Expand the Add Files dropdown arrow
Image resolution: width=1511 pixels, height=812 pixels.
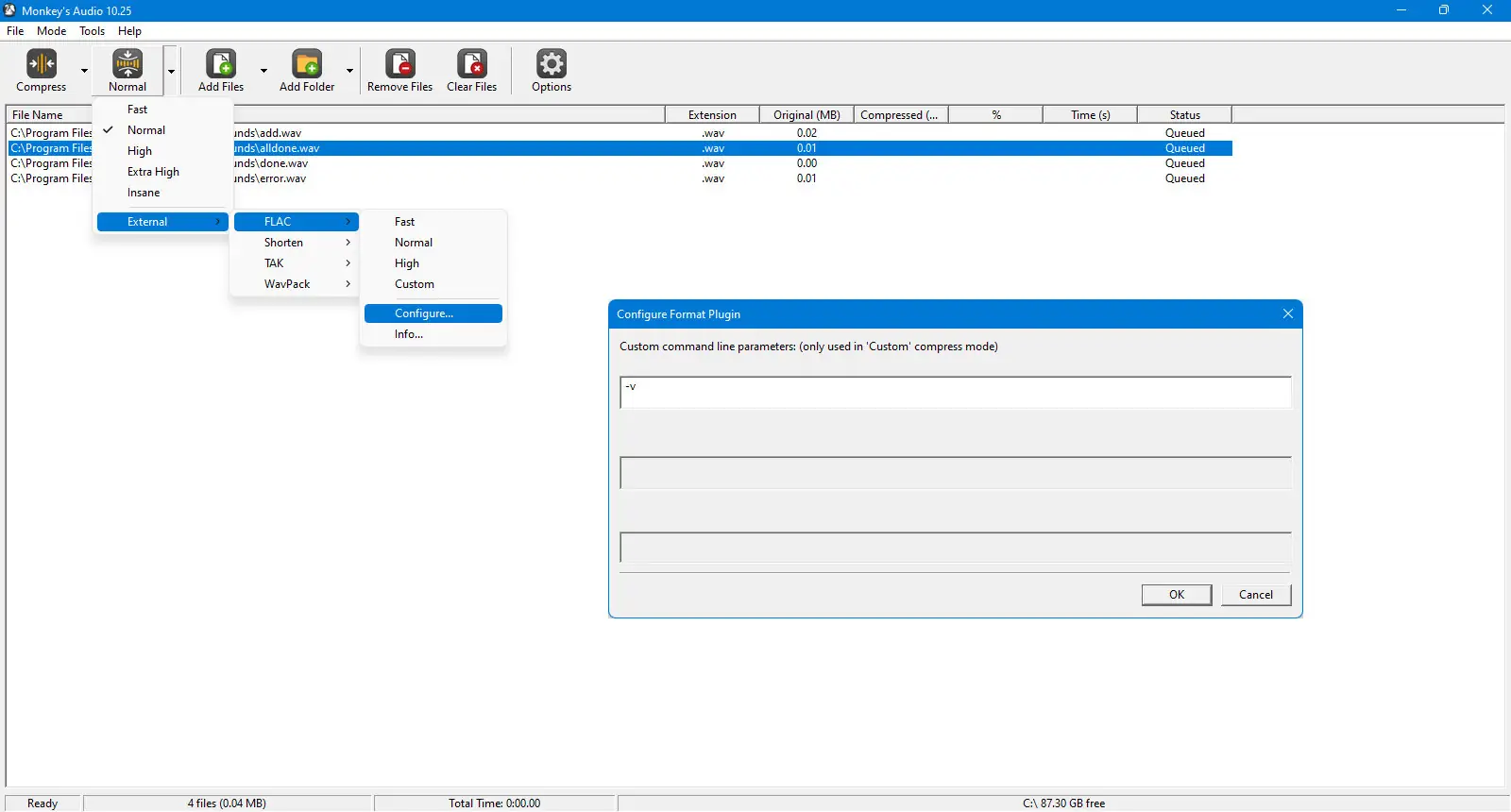click(263, 71)
